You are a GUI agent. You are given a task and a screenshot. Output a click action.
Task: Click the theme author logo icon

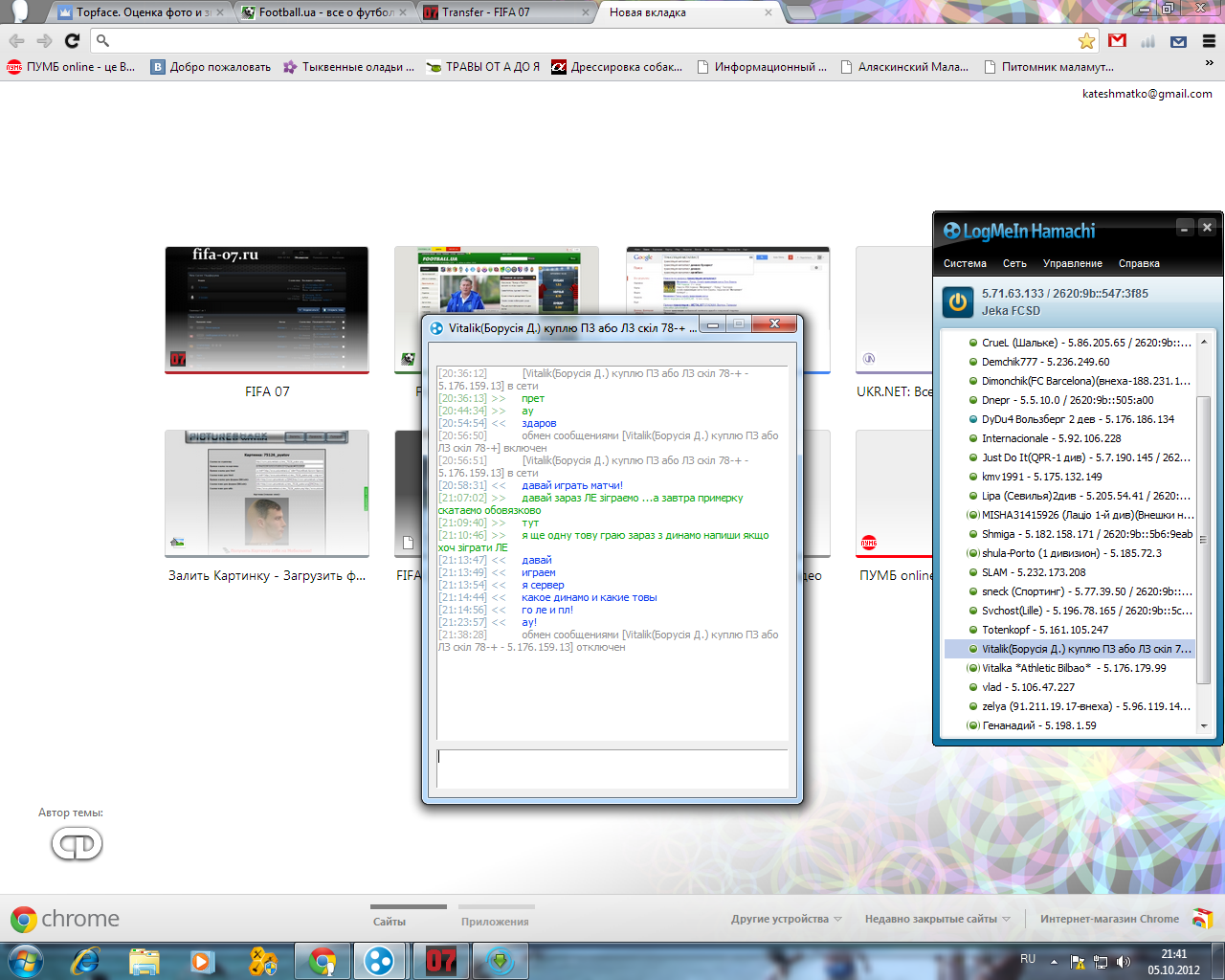77,844
